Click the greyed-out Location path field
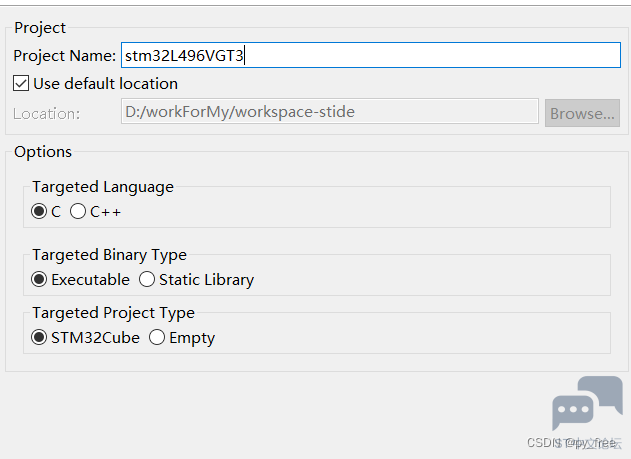 click(330, 112)
